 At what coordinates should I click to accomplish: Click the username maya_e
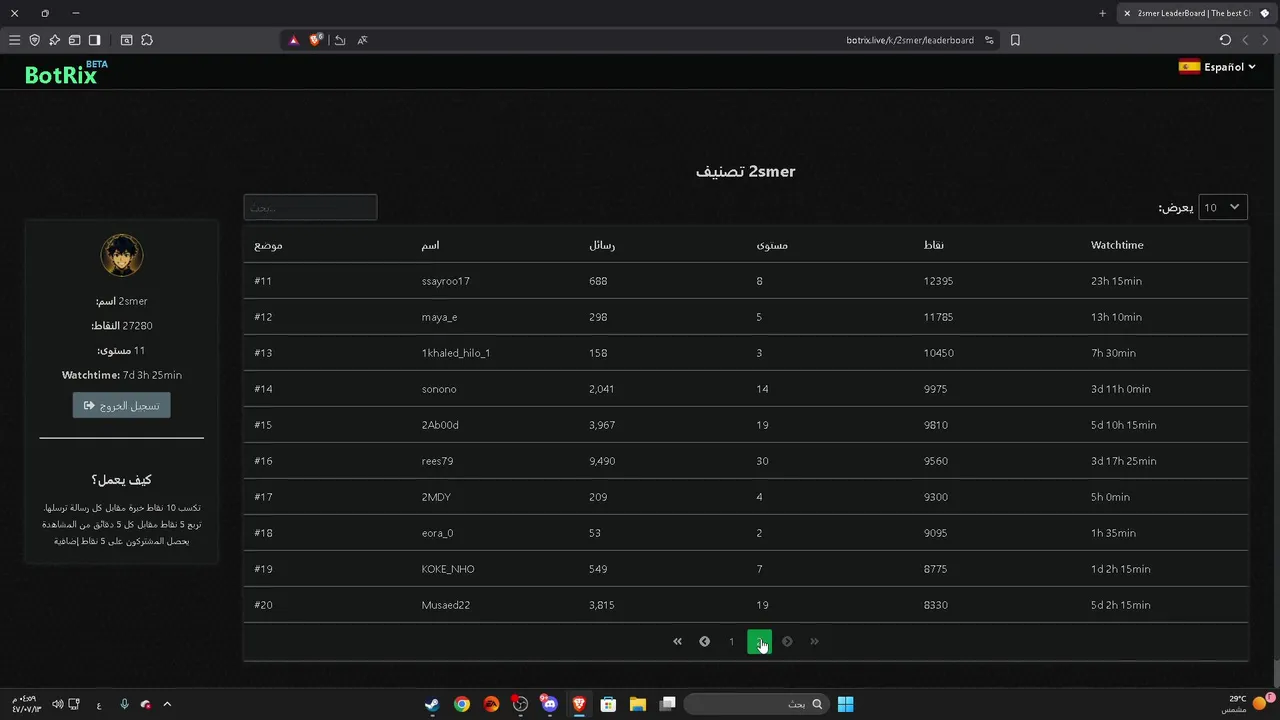point(439,317)
